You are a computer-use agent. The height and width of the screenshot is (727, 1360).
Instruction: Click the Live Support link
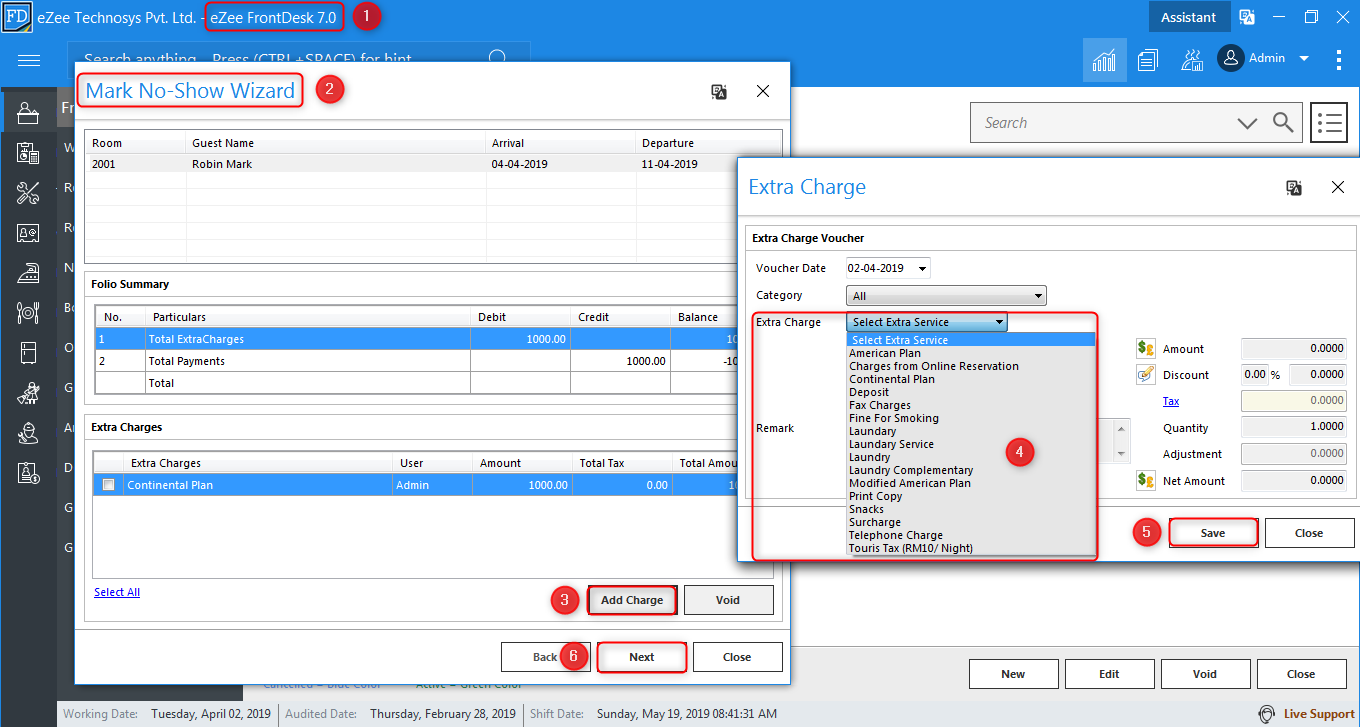click(x=1319, y=714)
